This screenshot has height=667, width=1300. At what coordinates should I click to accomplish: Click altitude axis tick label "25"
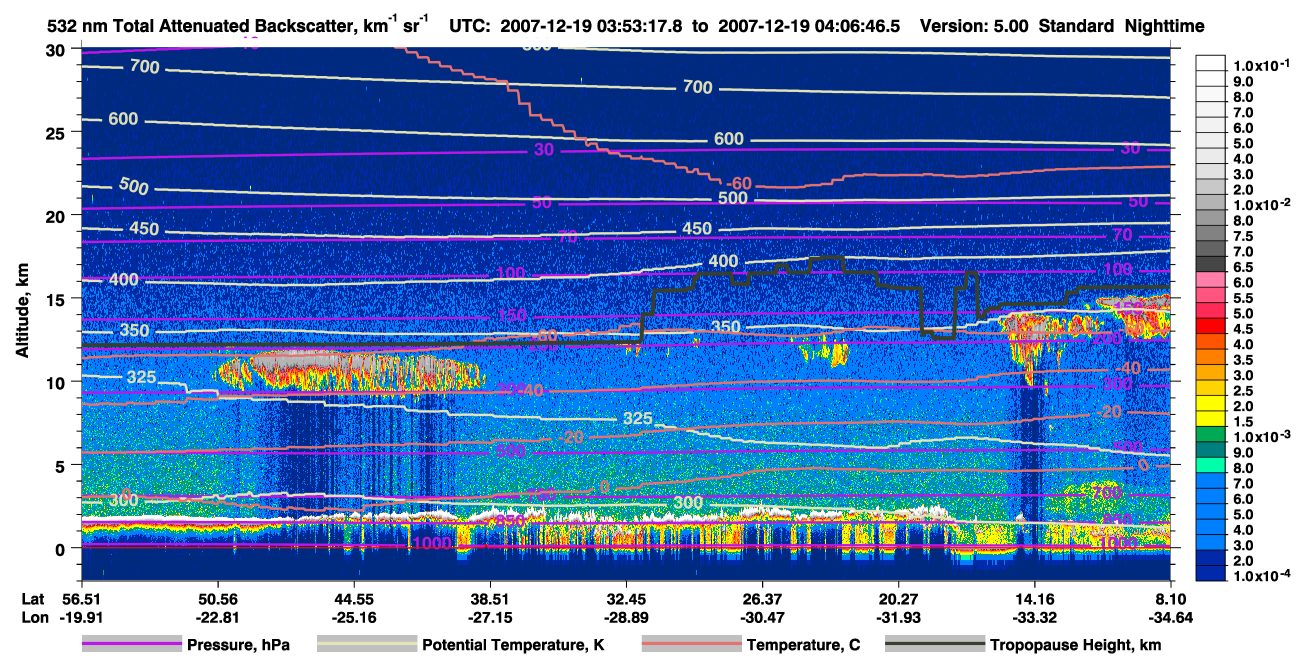coord(58,133)
